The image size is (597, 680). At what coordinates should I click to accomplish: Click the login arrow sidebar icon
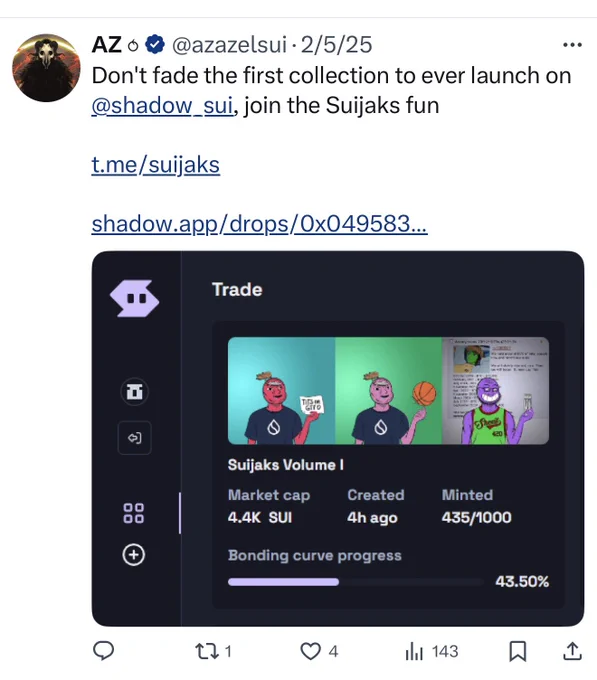click(134, 438)
